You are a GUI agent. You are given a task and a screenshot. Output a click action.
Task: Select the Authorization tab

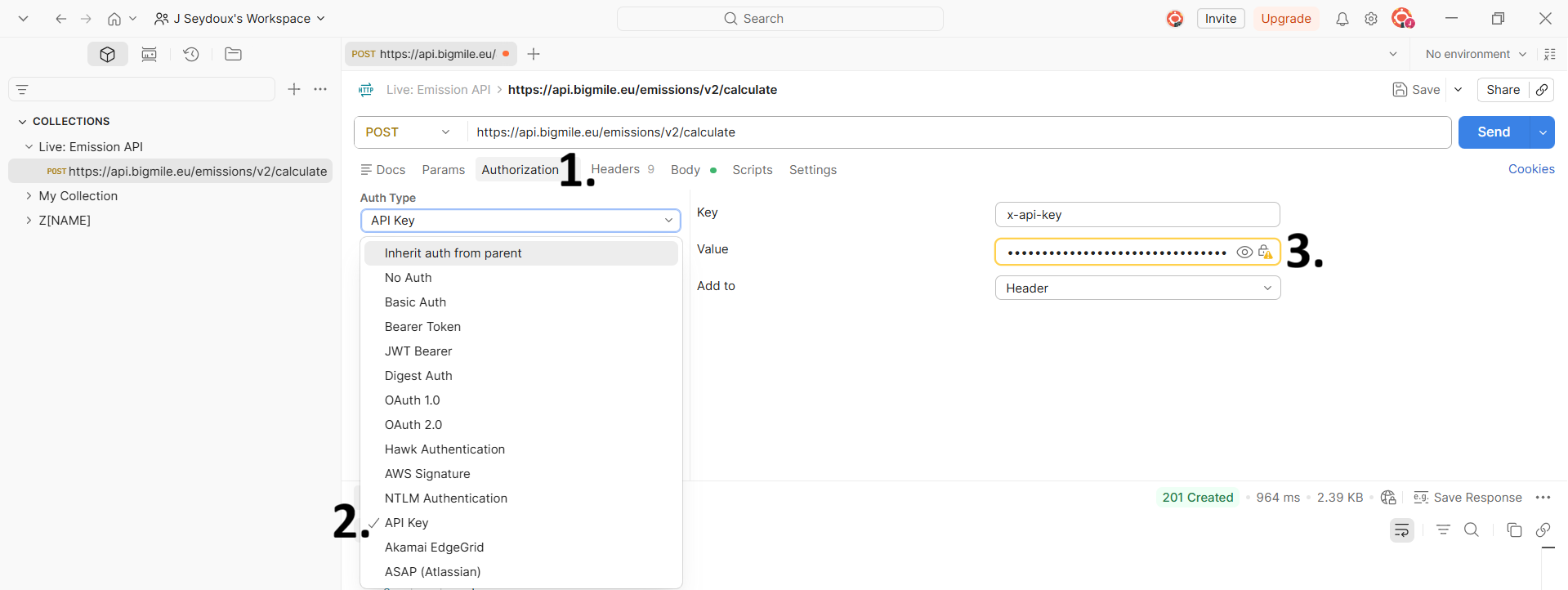point(520,170)
